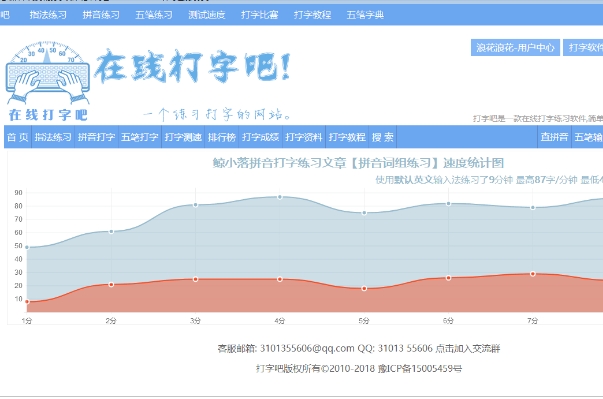The height and width of the screenshot is (399, 603).
Task: Open 打字资料 in the main navigation
Action: (304, 137)
